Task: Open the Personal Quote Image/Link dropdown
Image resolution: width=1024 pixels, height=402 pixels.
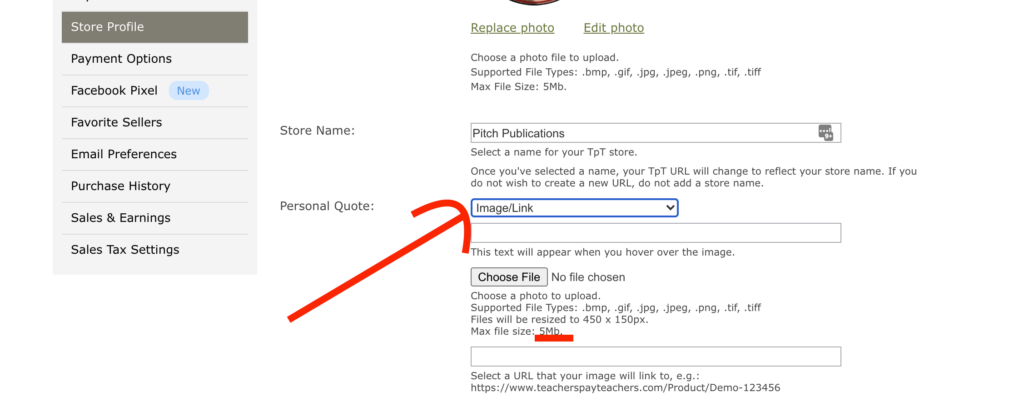Action: pyautogui.click(x=575, y=208)
